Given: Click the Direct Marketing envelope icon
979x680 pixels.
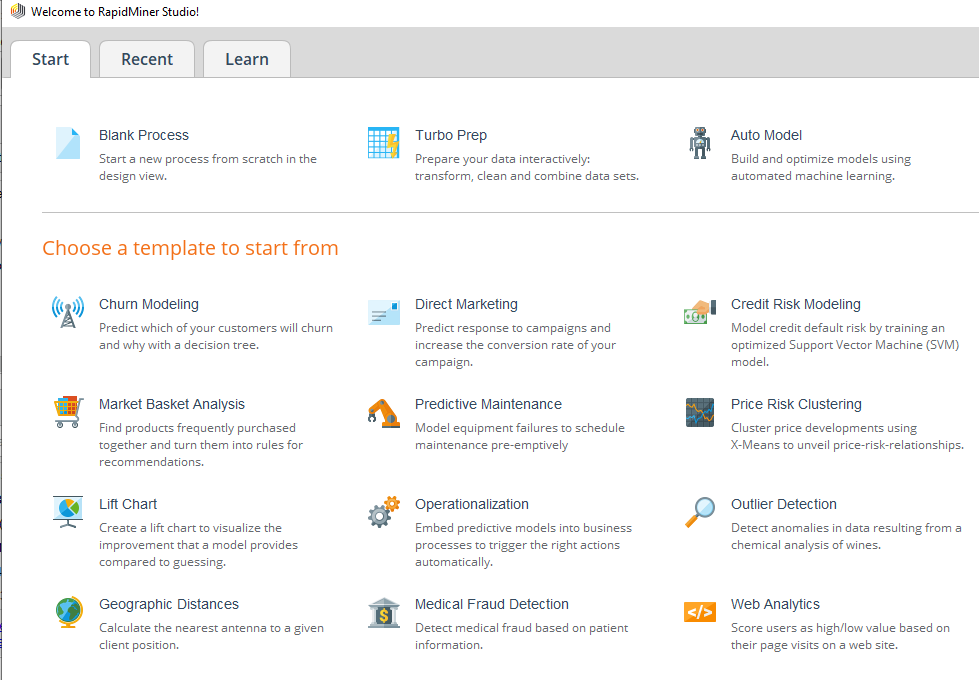Looking at the screenshot, I should click(384, 312).
